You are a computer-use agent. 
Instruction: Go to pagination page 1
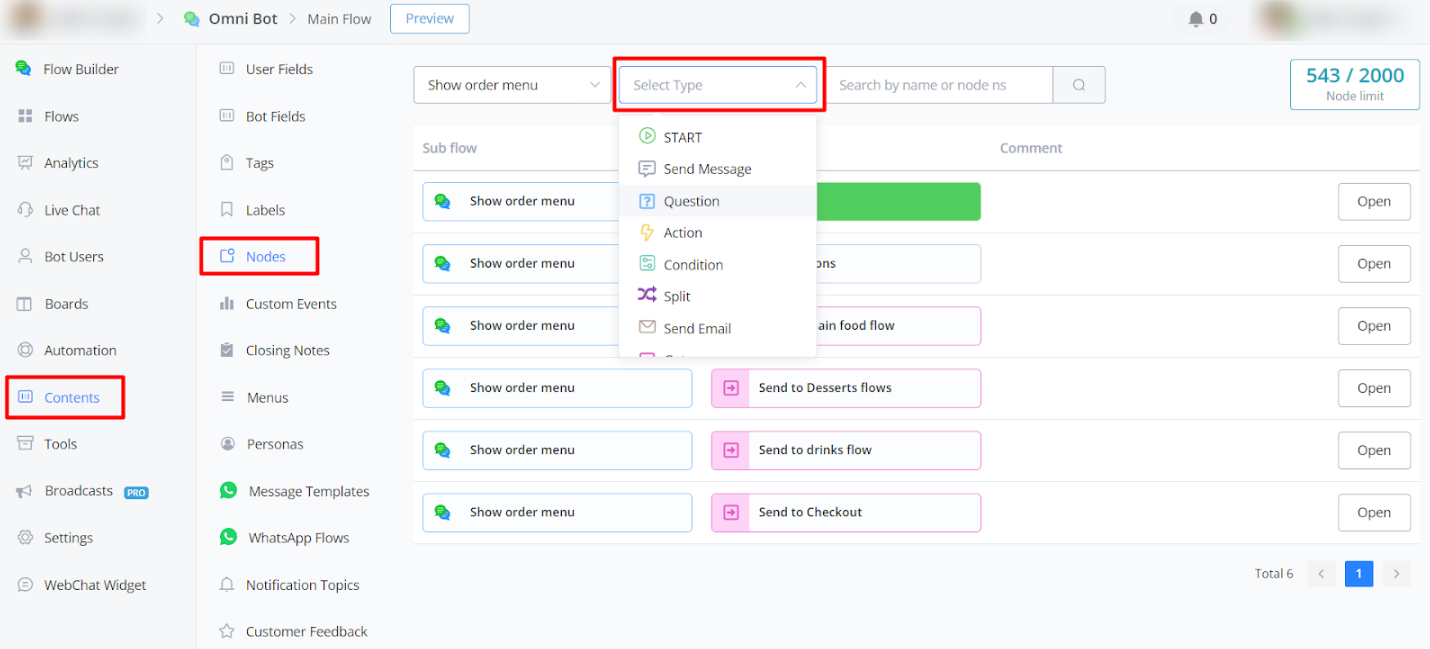coord(1359,573)
